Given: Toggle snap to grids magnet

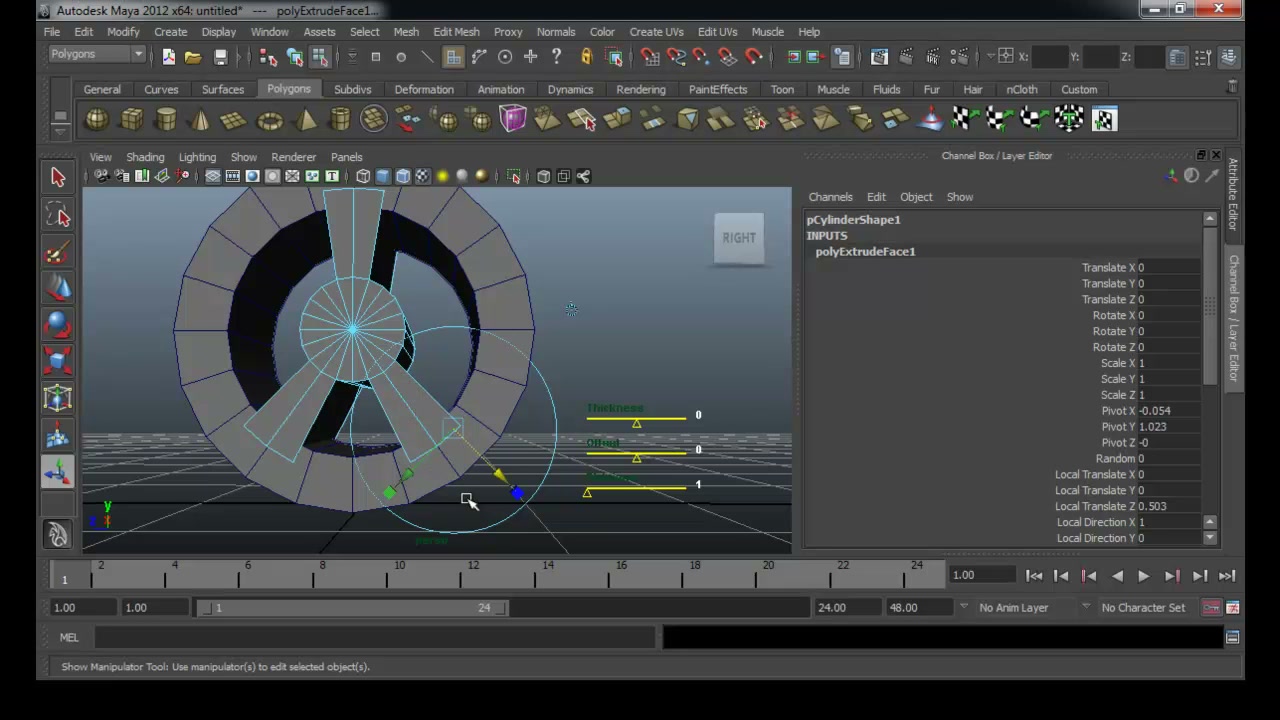Looking at the screenshot, I should pos(650,57).
